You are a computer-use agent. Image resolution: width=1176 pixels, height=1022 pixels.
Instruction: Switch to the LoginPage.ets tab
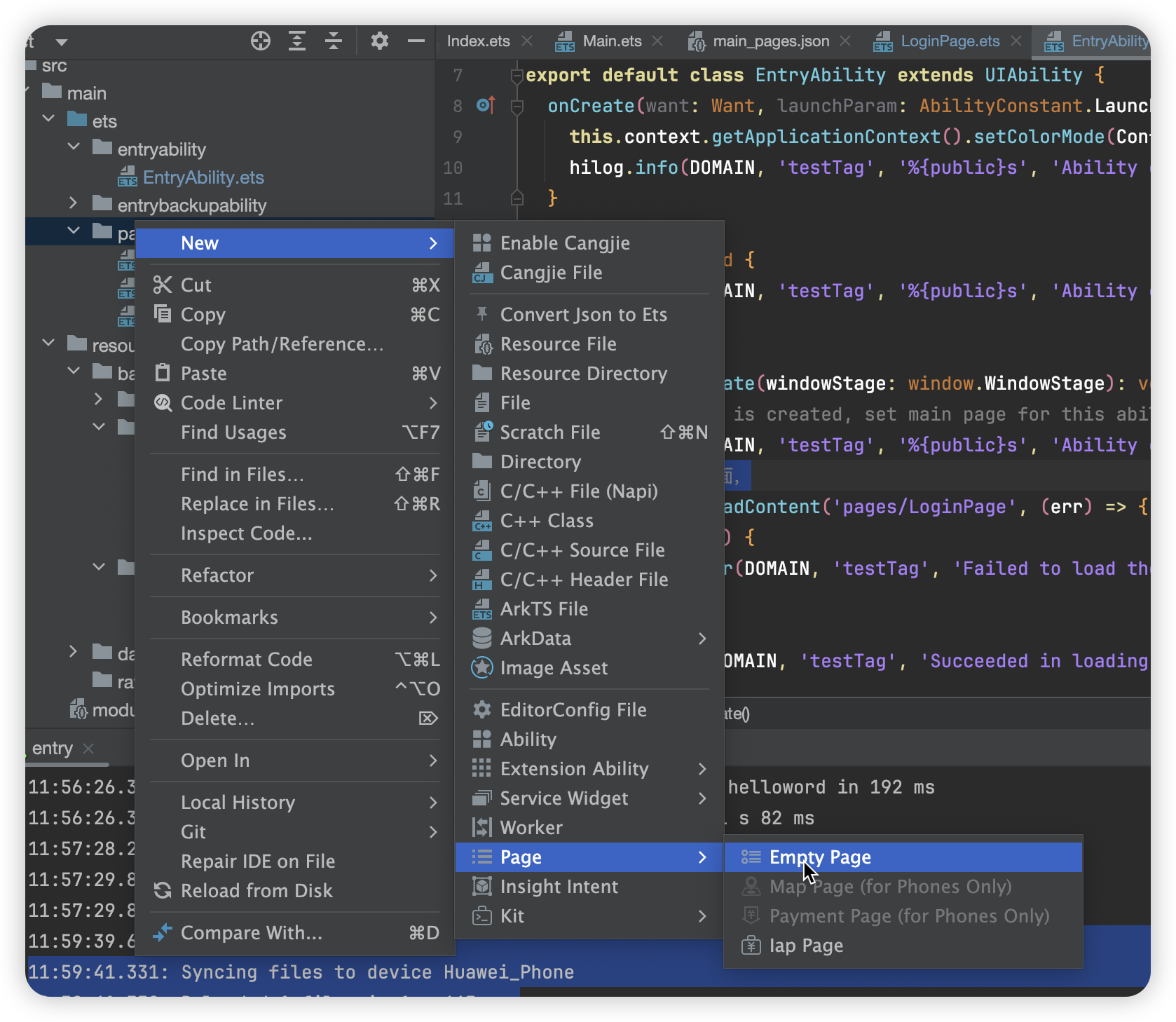click(949, 41)
